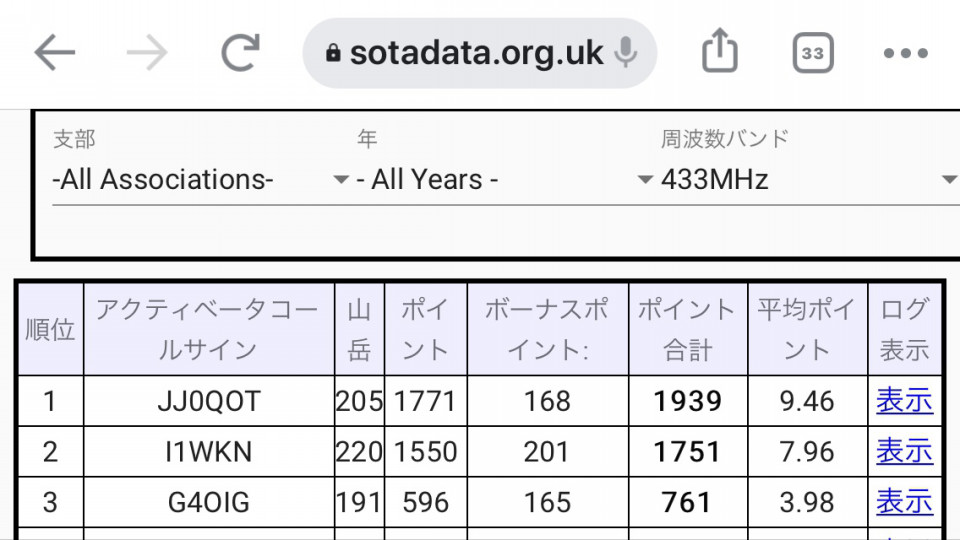Click 表示 log link for I1WKN
Image resolution: width=960 pixels, height=540 pixels.
[904, 451]
